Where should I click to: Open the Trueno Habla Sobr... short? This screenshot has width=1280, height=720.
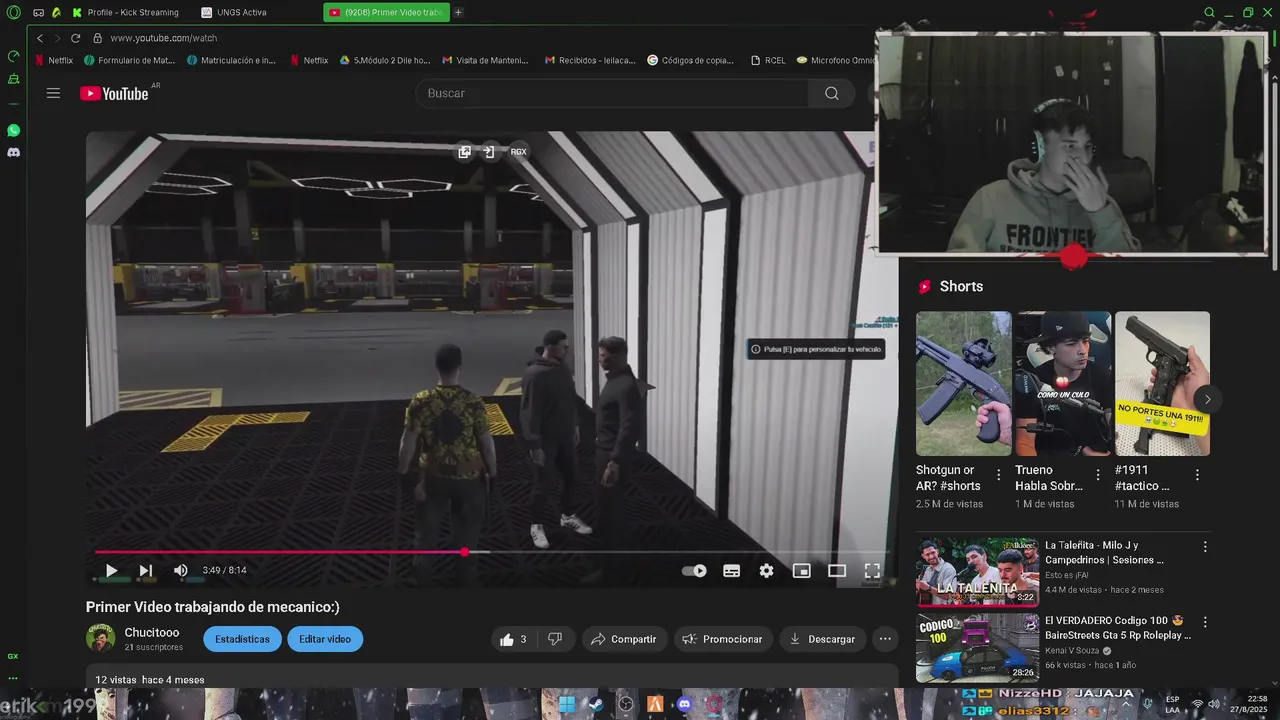(x=1063, y=384)
